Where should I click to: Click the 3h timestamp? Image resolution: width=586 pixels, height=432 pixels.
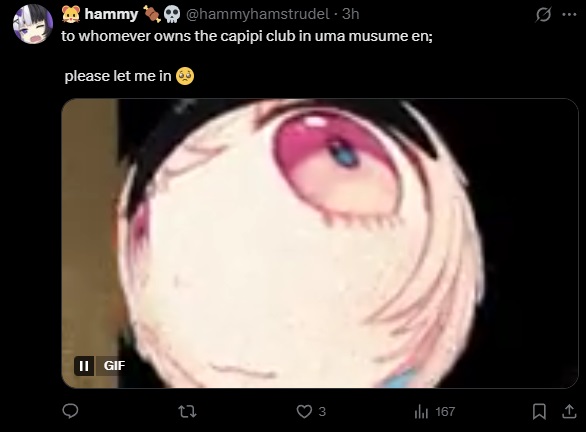pyautogui.click(x=351, y=14)
